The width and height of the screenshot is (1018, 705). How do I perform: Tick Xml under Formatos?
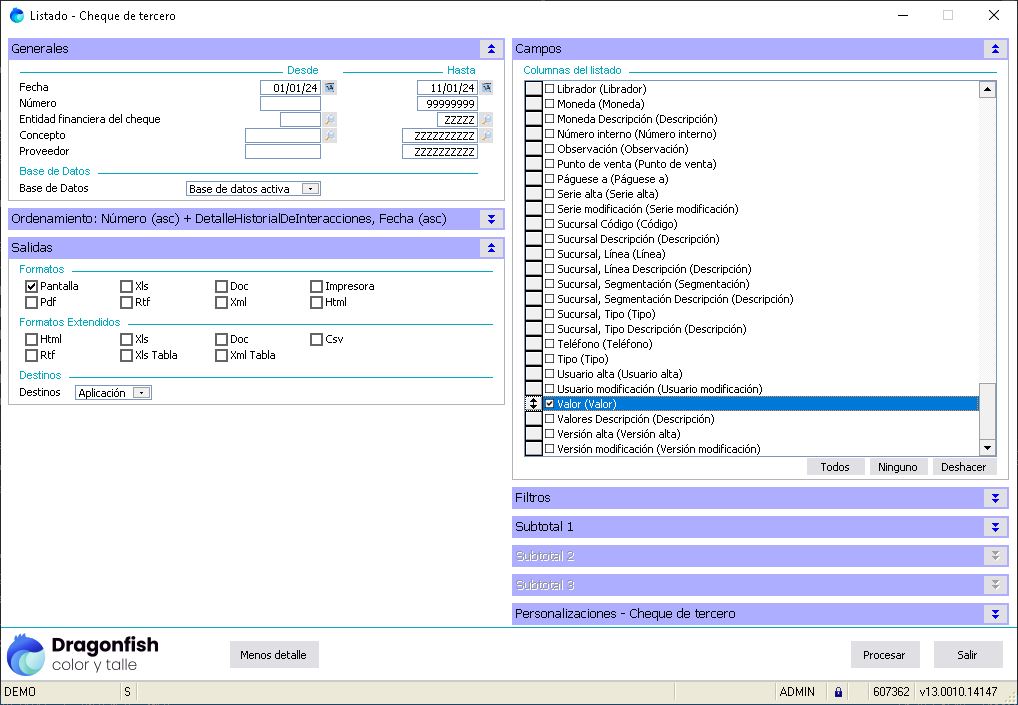click(x=221, y=303)
